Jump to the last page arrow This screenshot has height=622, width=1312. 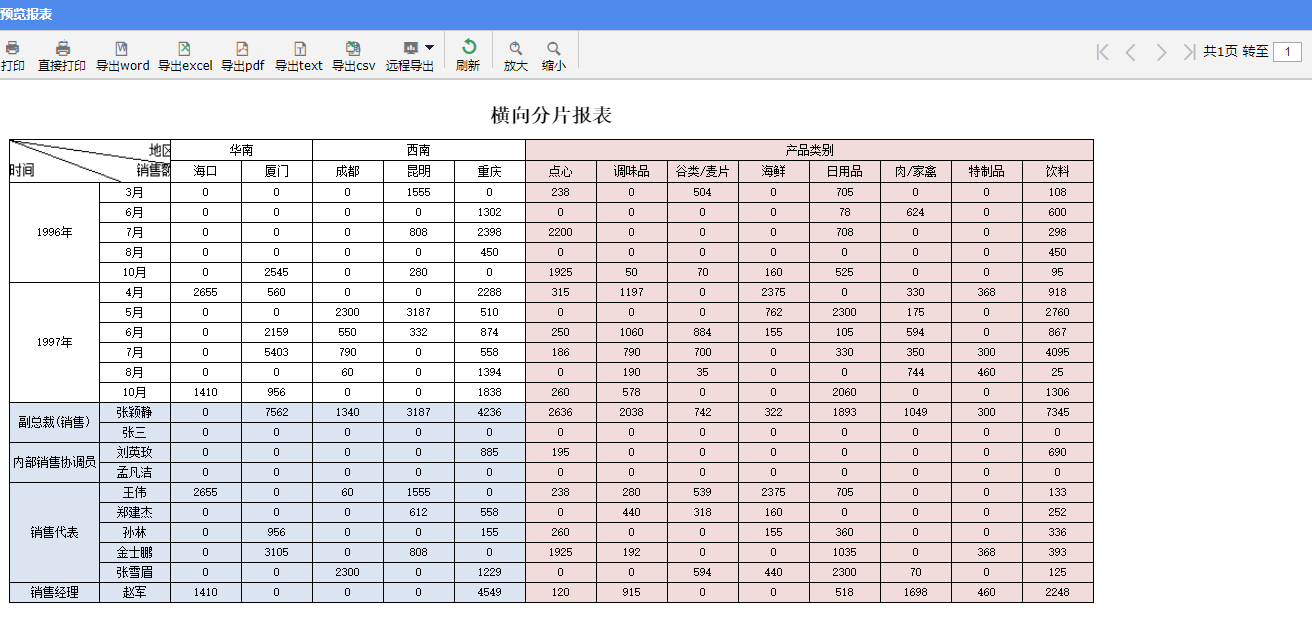coord(1188,52)
